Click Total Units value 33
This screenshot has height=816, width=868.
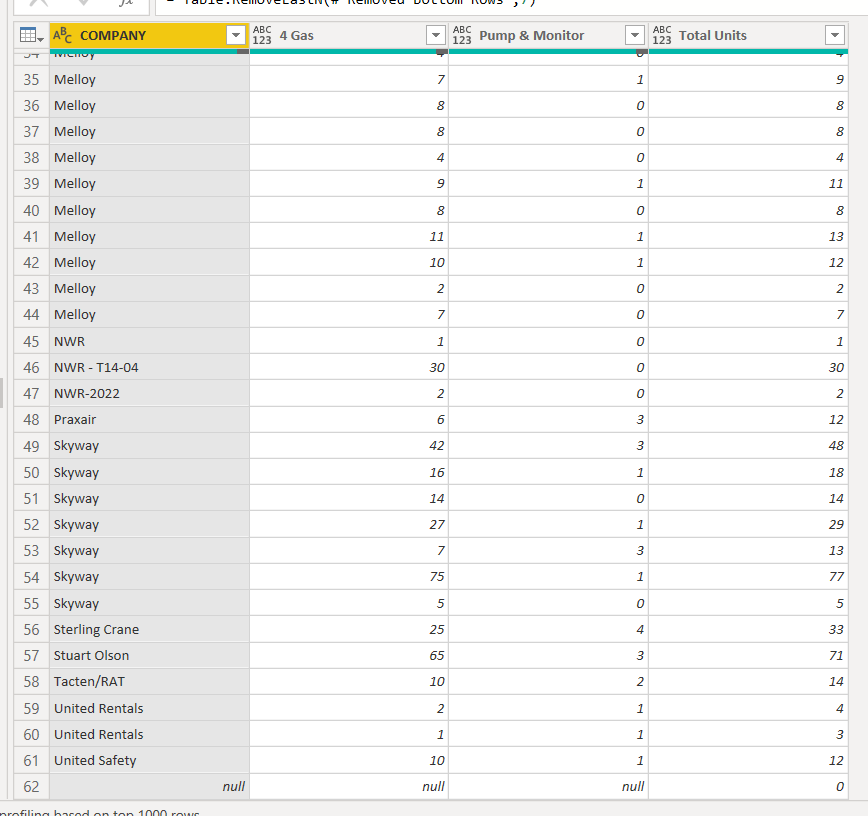click(x=748, y=629)
